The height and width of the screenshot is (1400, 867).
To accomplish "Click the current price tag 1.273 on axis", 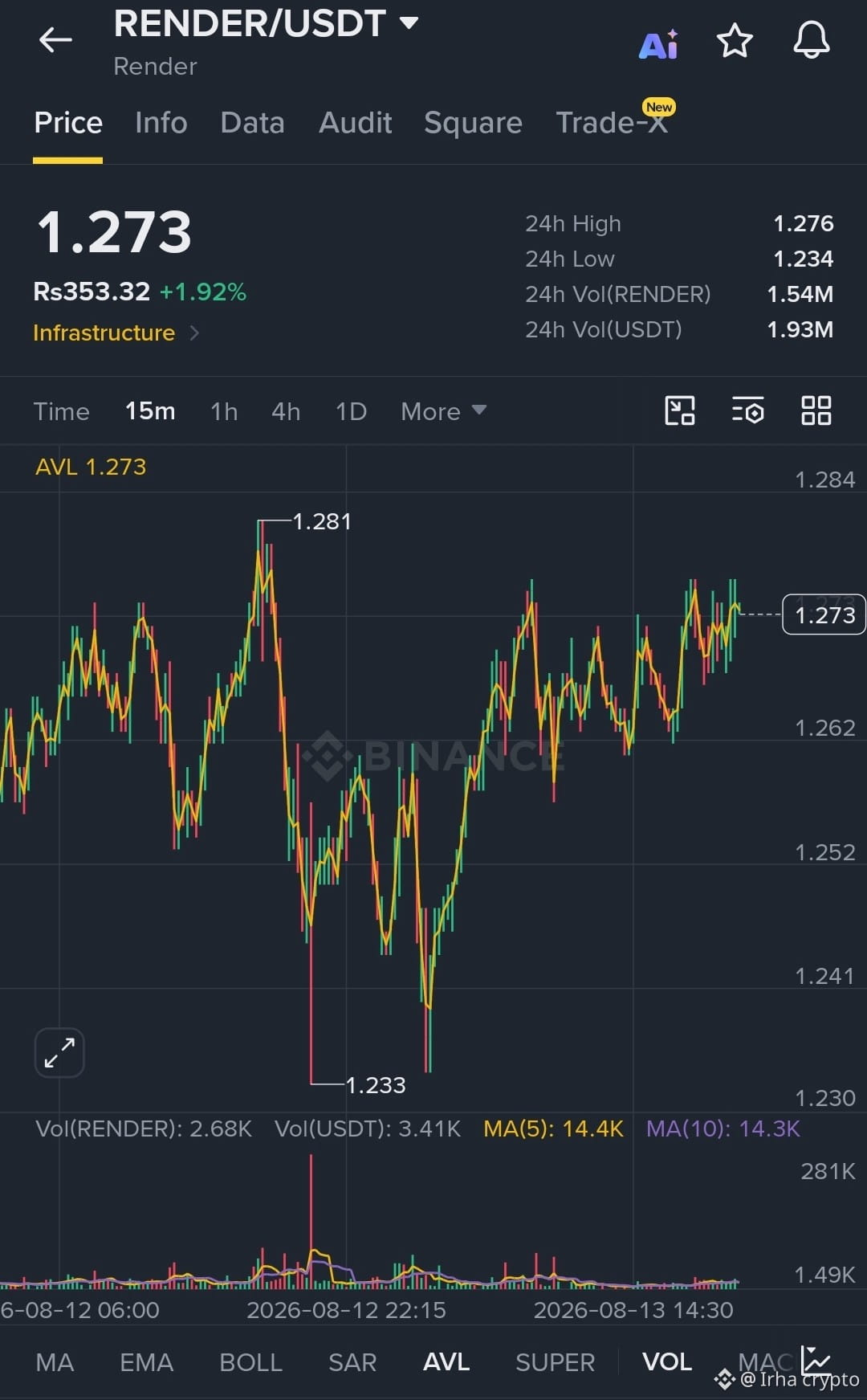I will (x=824, y=614).
